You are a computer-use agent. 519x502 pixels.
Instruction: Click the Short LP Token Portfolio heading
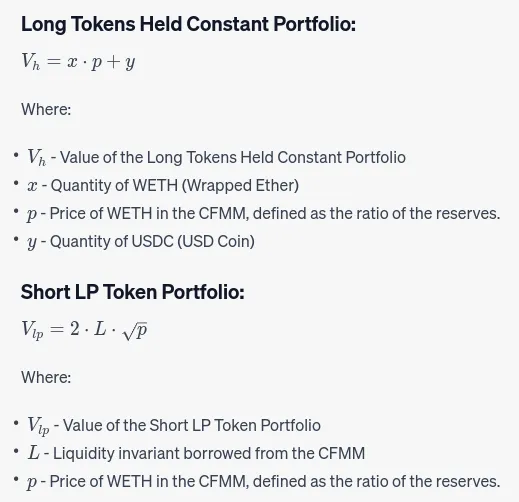tap(133, 292)
